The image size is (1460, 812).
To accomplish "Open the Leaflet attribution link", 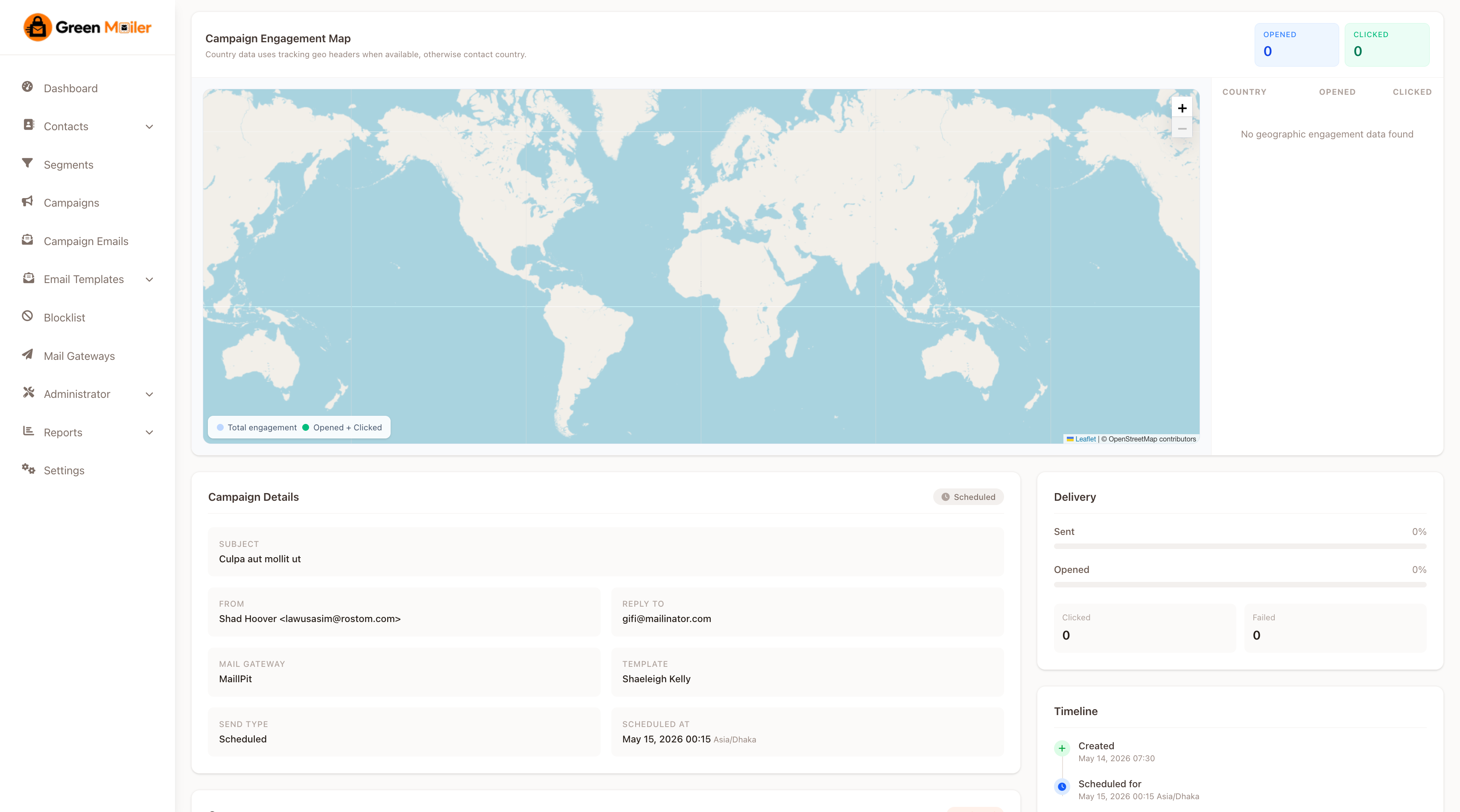I will (1085, 438).
